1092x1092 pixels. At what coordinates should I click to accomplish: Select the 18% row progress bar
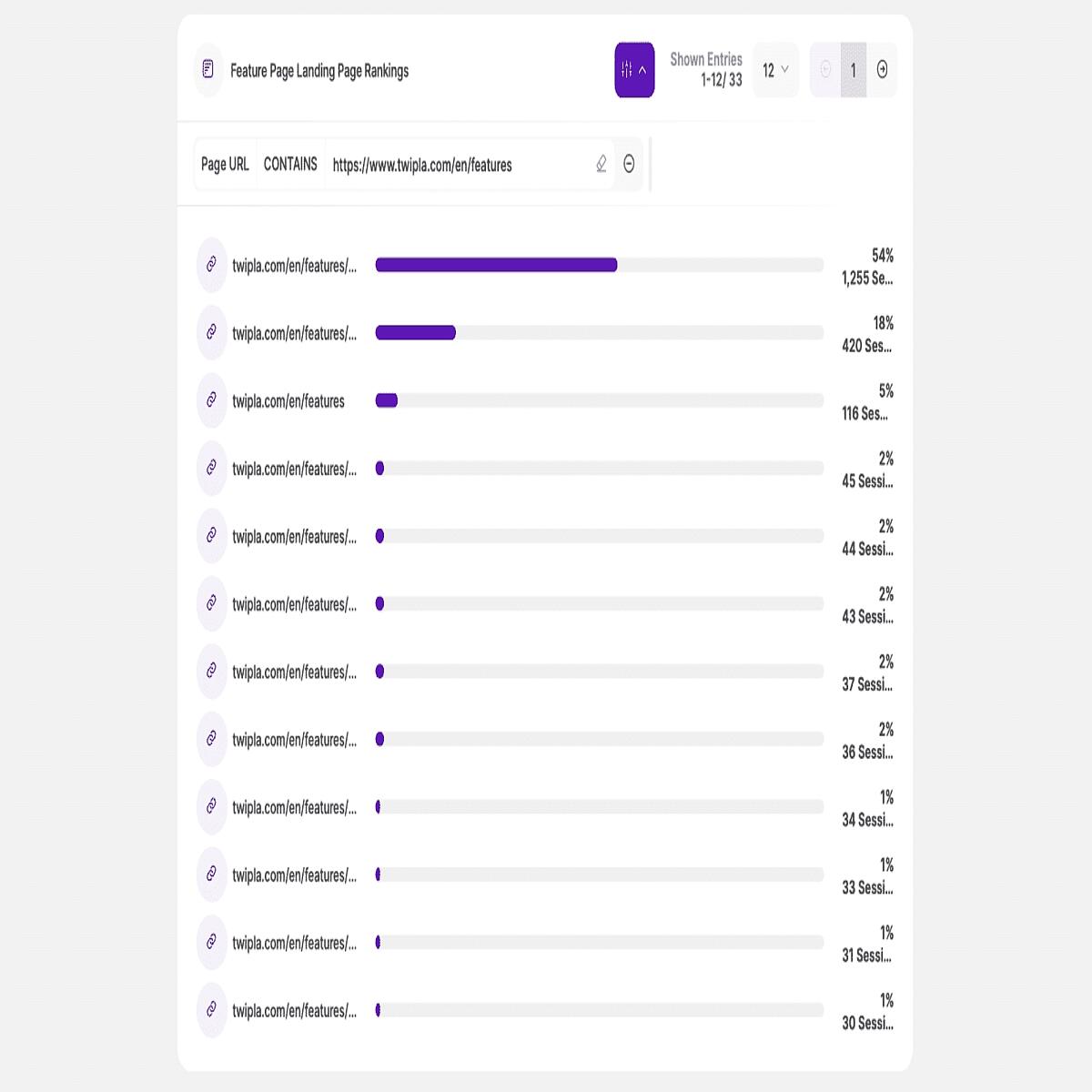600,333
